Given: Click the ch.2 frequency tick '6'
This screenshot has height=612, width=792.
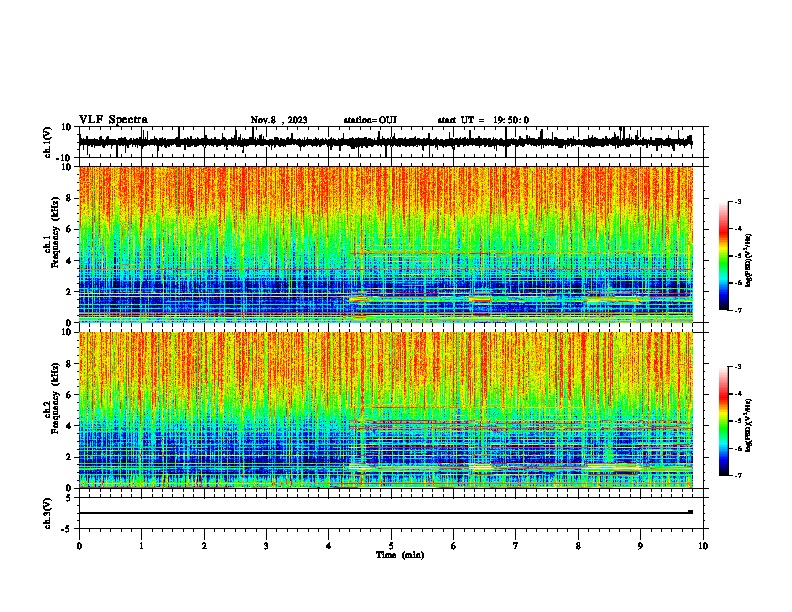Looking at the screenshot, I should (x=69, y=395).
